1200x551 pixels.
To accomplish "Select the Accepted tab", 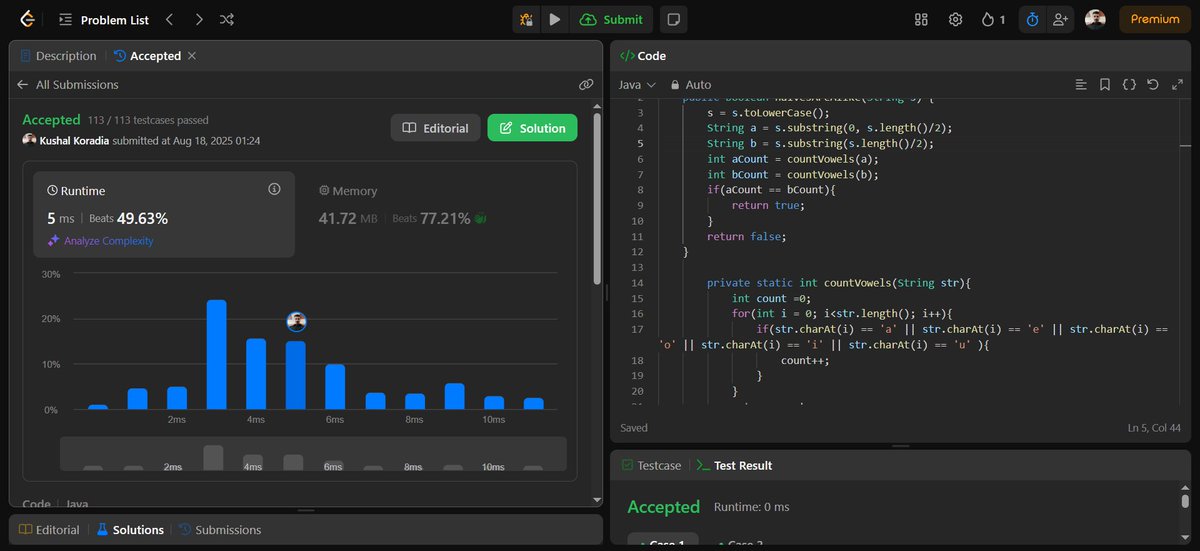I will point(147,56).
